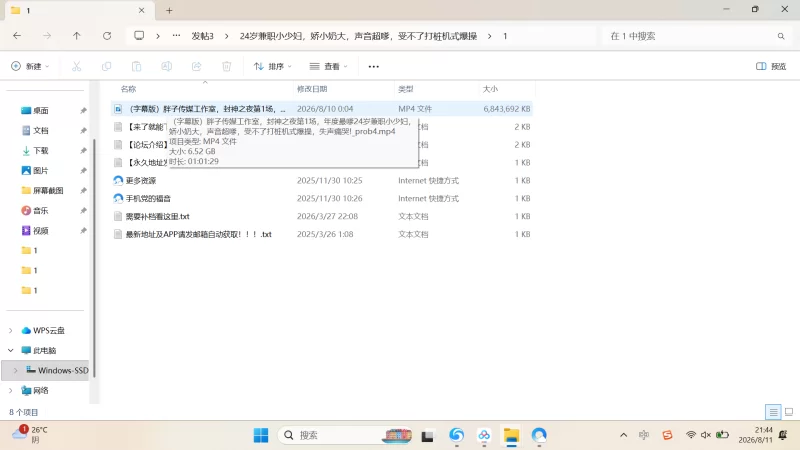Open 图片 in the sidebar
Image resolution: width=800 pixels, height=450 pixels.
(41, 170)
